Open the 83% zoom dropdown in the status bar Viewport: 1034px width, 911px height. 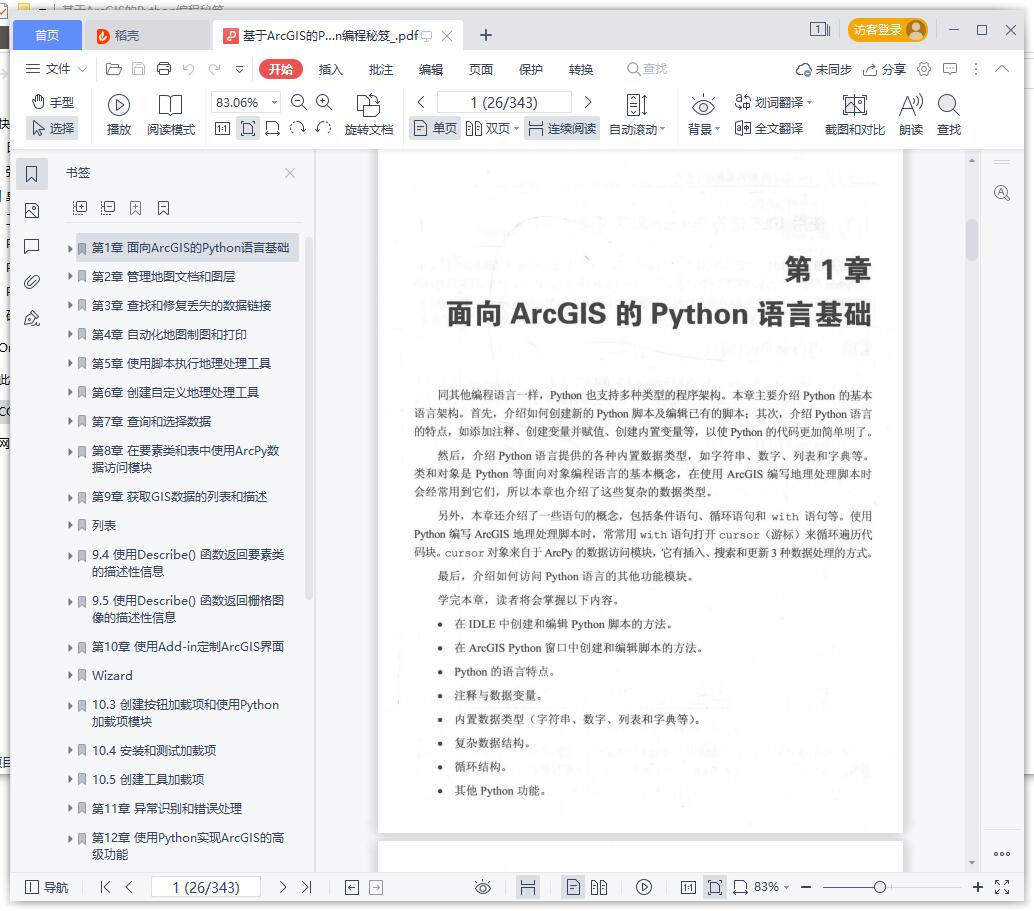click(x=772, y=887)
